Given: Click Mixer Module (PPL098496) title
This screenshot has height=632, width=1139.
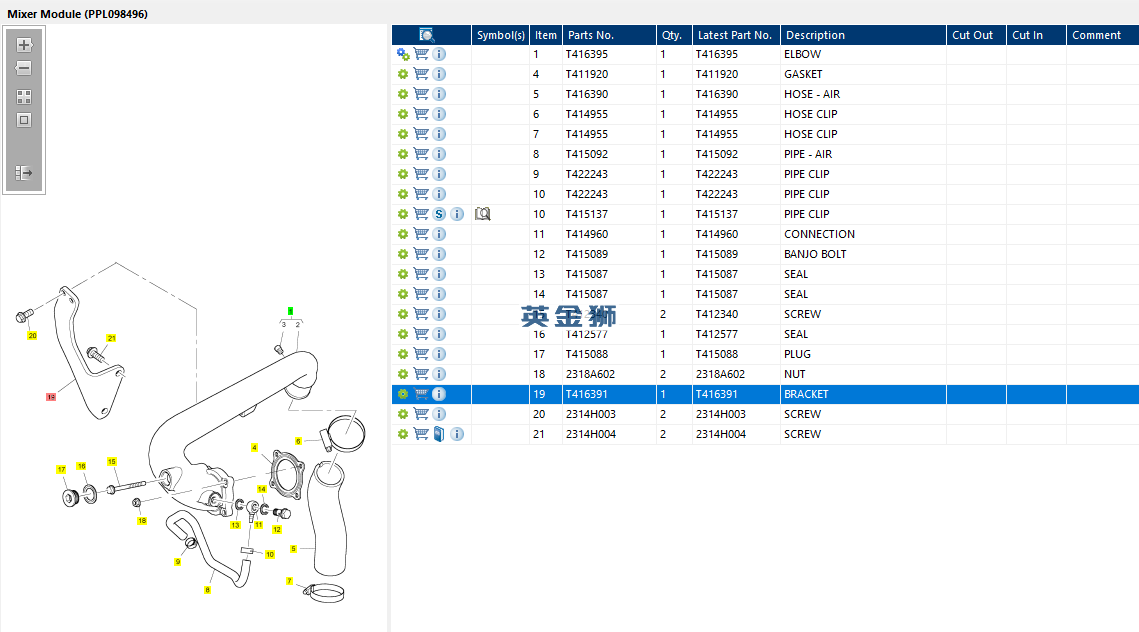Looking at the screenshot, I should 77,14.
